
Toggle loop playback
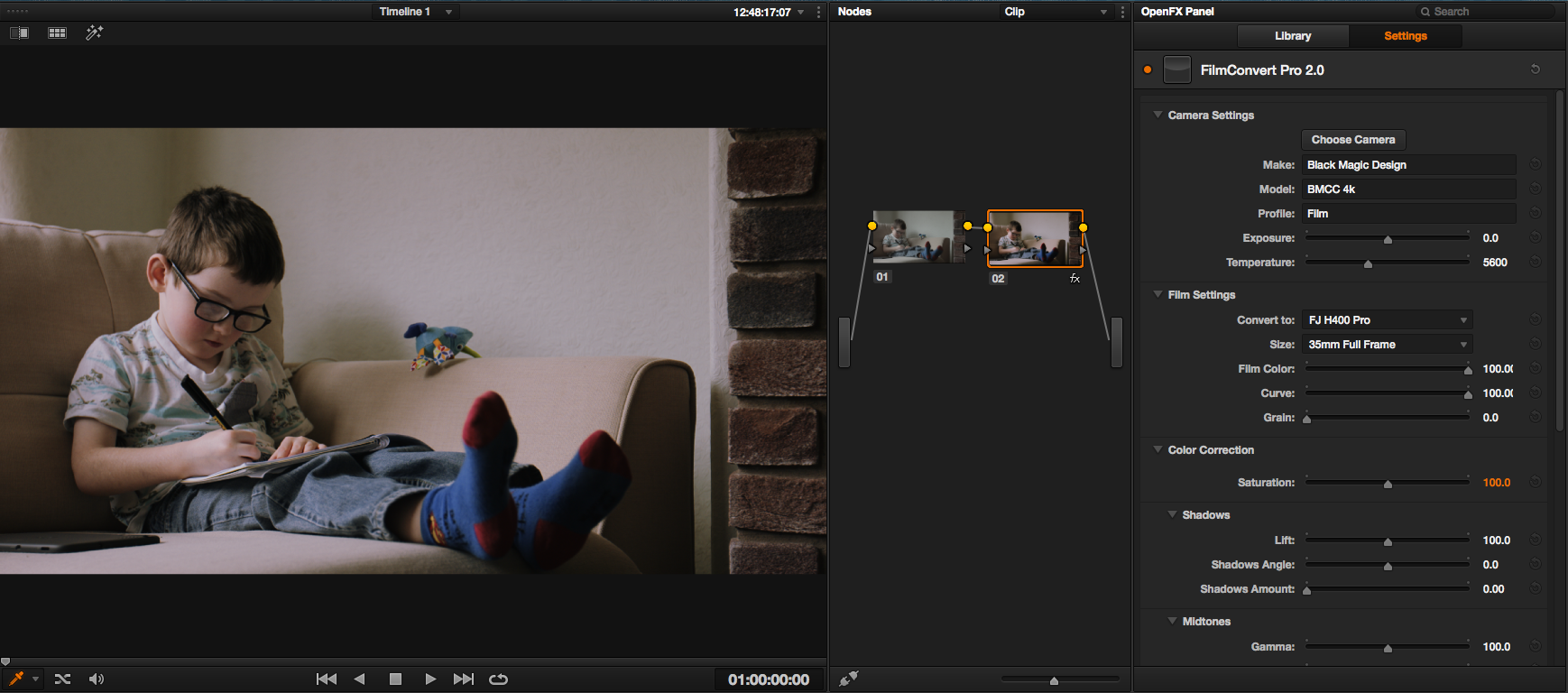click(x=498, y=679)
